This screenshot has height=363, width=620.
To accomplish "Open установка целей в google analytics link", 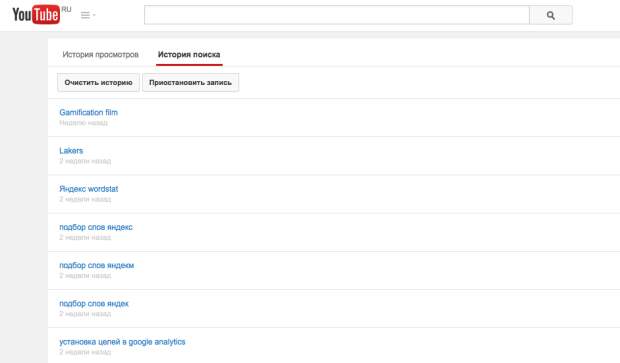I will tap(122, 342).
